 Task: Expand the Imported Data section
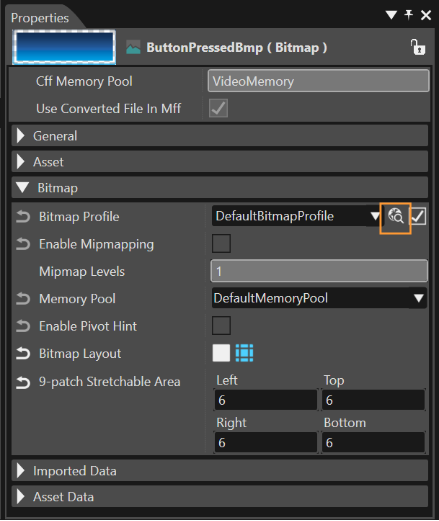220,471
